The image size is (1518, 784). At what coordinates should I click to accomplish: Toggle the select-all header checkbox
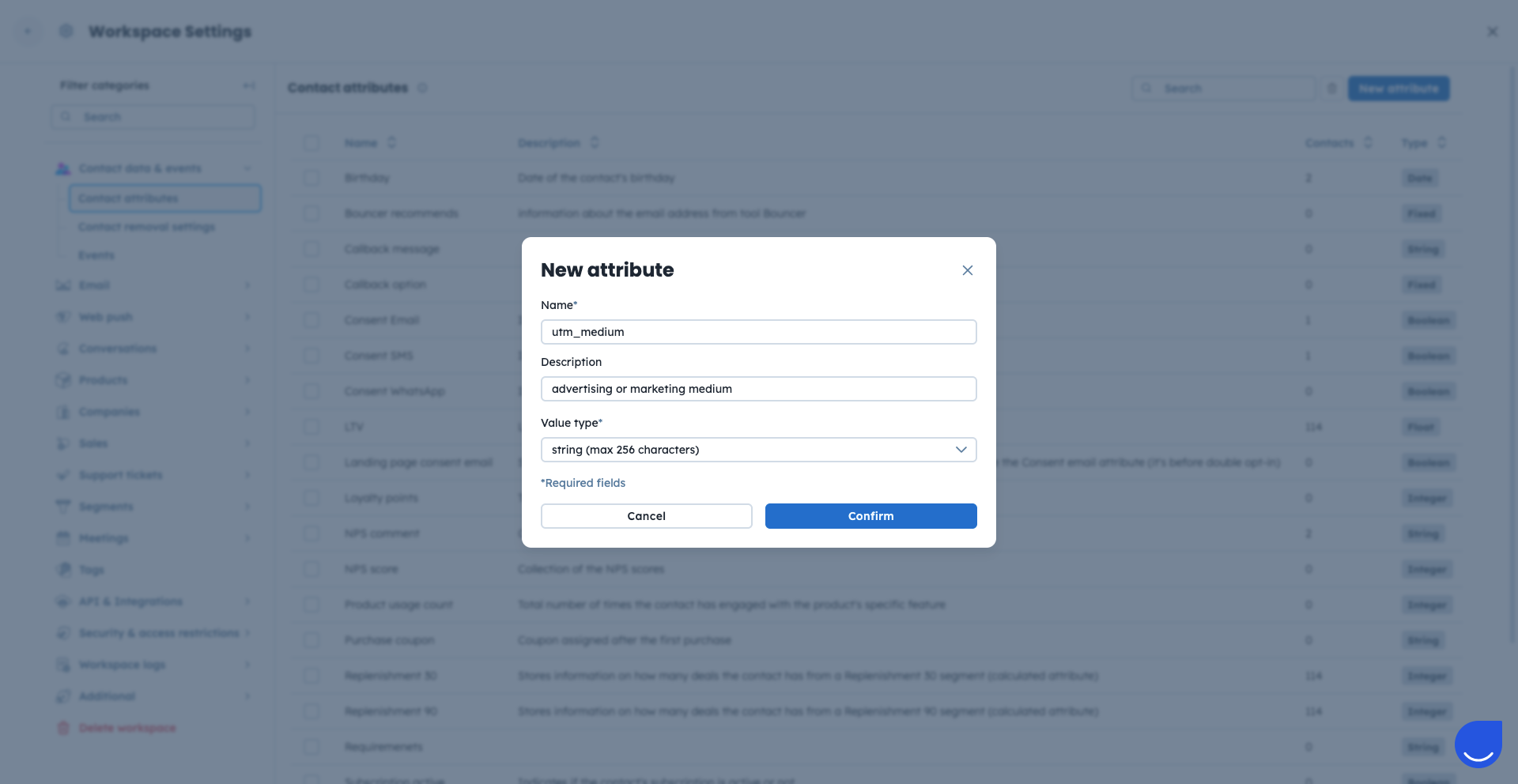312,143
